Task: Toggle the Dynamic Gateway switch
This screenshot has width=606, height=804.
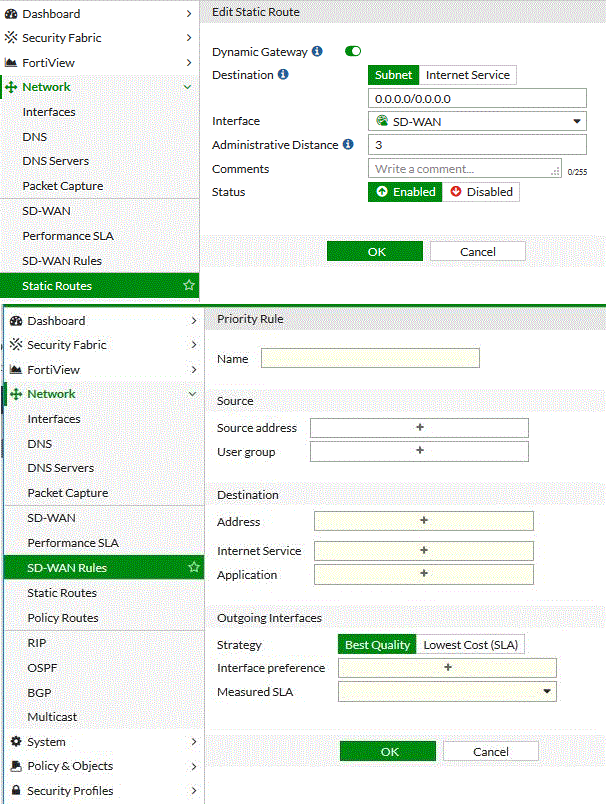Action: (353, 51)
